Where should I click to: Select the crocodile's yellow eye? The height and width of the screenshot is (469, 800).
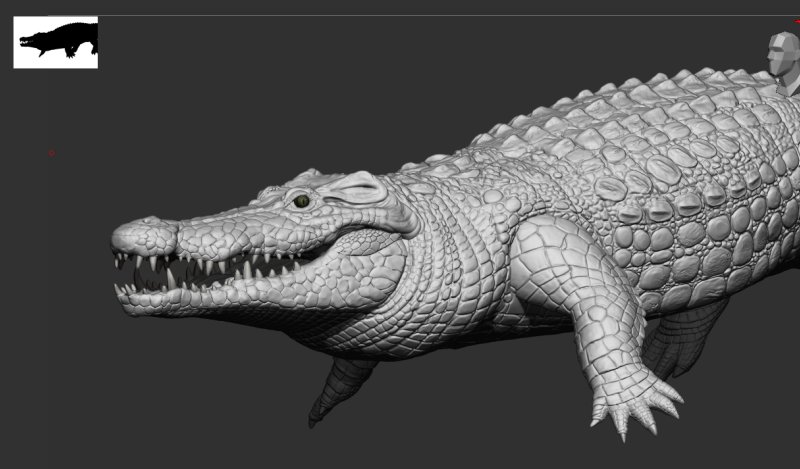tap(301, 201)
